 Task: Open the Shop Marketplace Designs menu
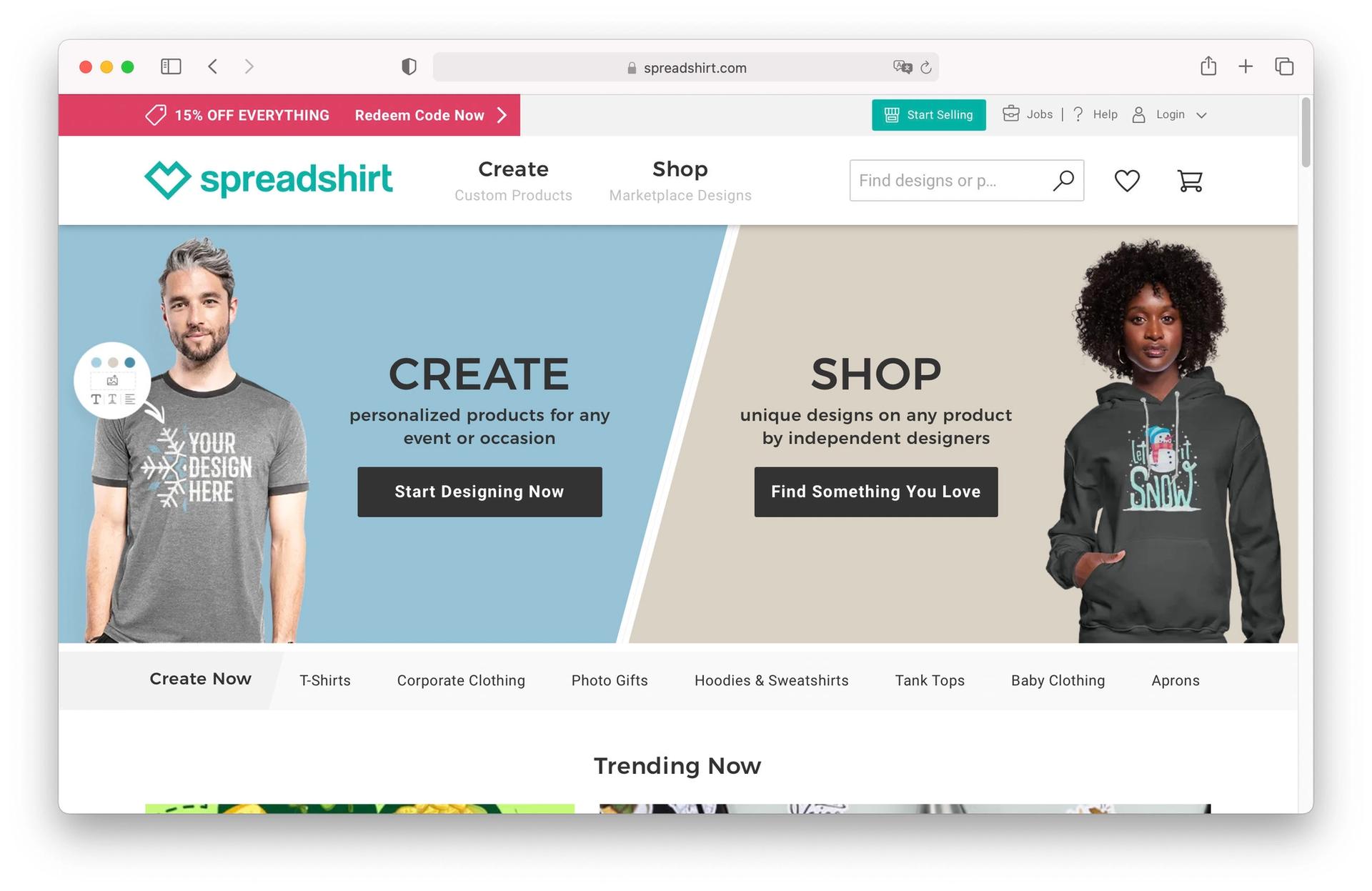pos(680,181)
